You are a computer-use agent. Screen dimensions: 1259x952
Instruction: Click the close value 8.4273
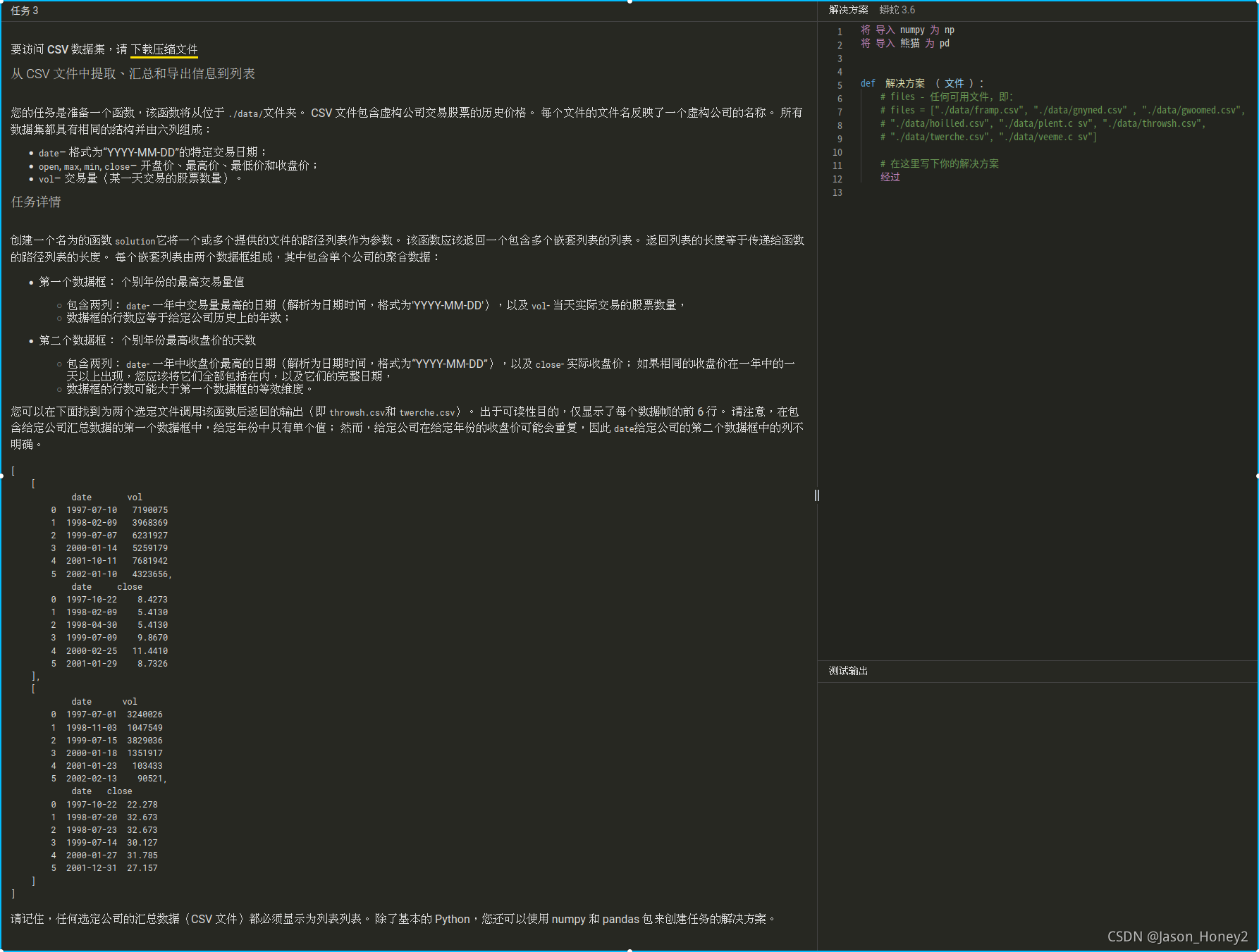153,600
